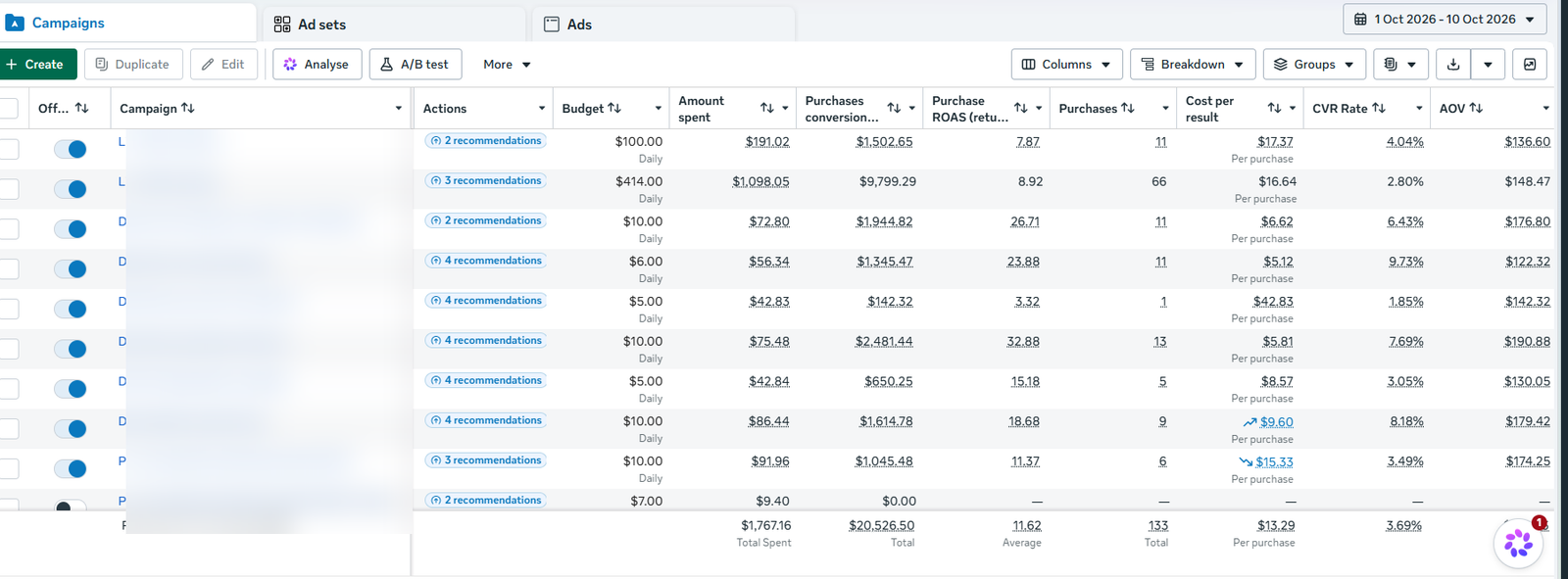This screenshot has width=1568, height=579.
Task: Sort the Purchase ROAS column arrows
Action: [x=1021, y=109]
